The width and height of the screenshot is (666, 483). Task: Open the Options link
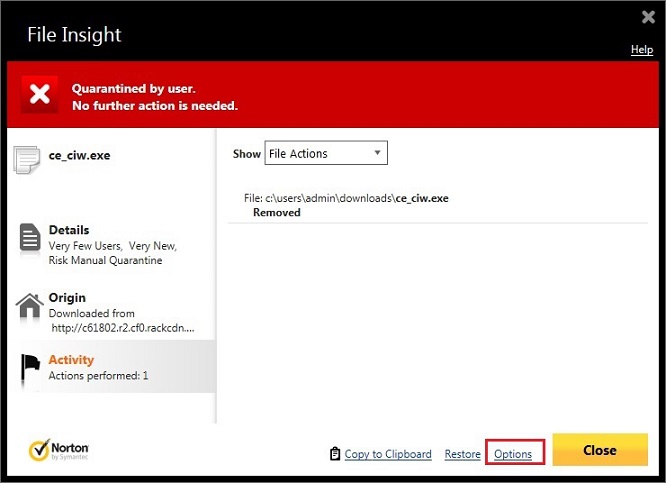click(513, 454)
